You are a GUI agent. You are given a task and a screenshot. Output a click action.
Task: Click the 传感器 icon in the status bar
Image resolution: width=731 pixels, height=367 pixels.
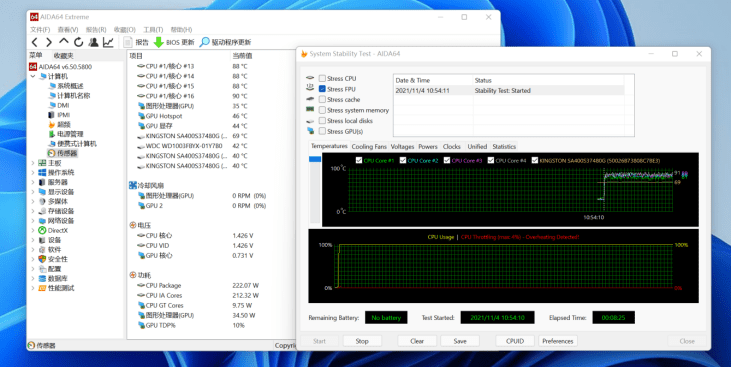(x=31, y=346)
